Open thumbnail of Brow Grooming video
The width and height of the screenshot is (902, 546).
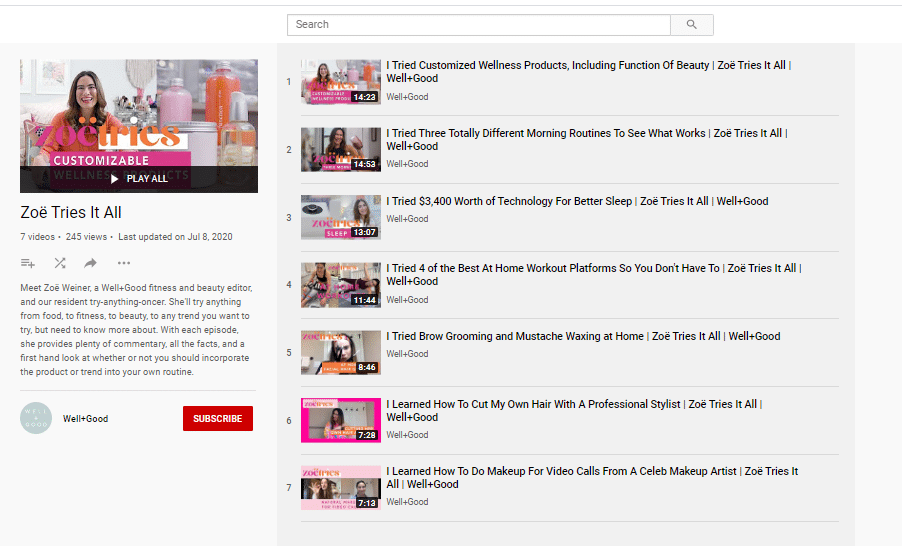coord(341,353)
